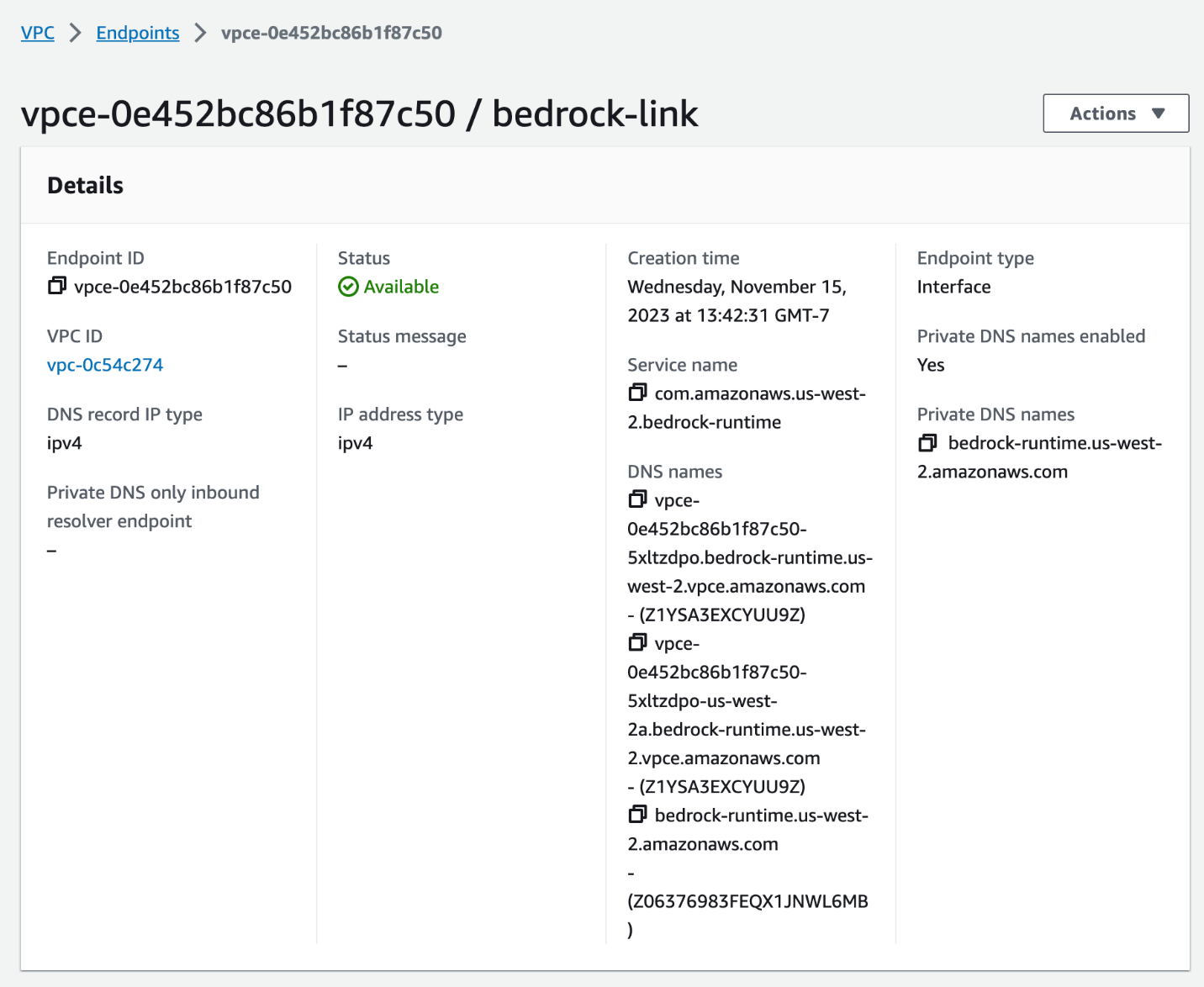Click the bedrock-link page title
1204x987 pixels.
tap(594, 113)
